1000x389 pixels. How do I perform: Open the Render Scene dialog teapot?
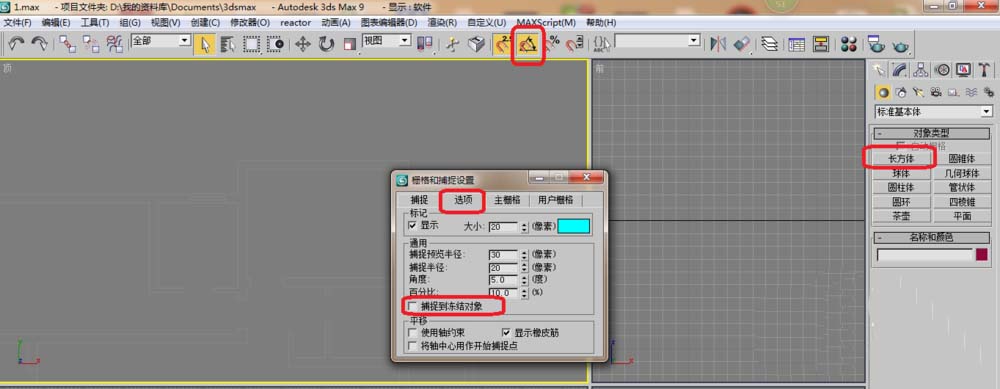coord(876,44)
